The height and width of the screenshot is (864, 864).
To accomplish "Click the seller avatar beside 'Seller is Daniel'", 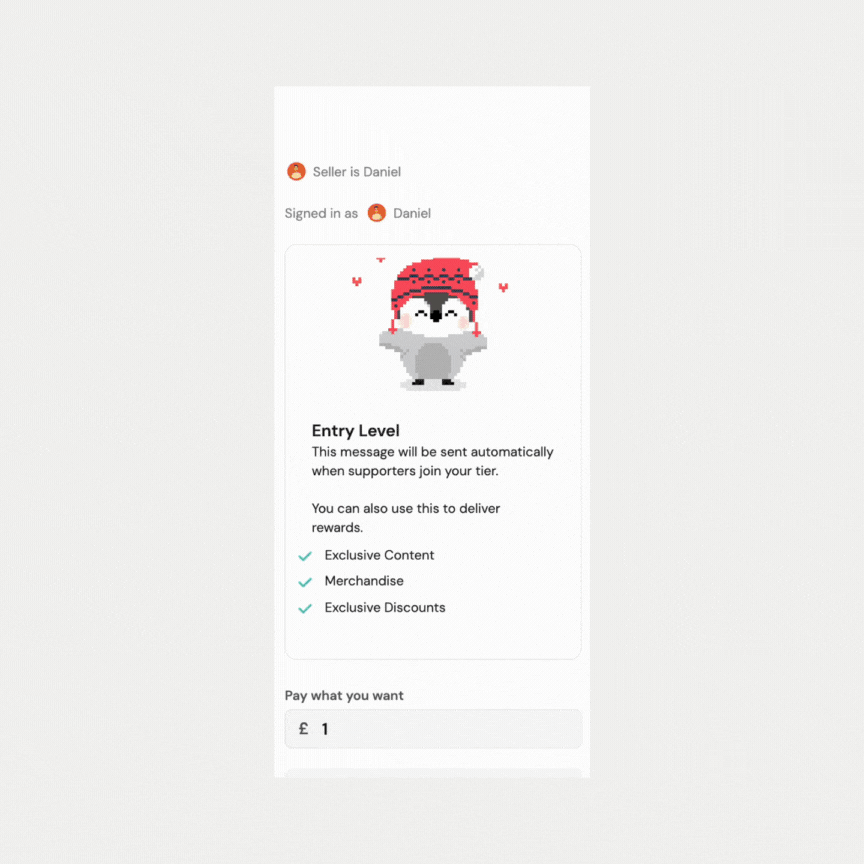I will [x=296, y=171].
